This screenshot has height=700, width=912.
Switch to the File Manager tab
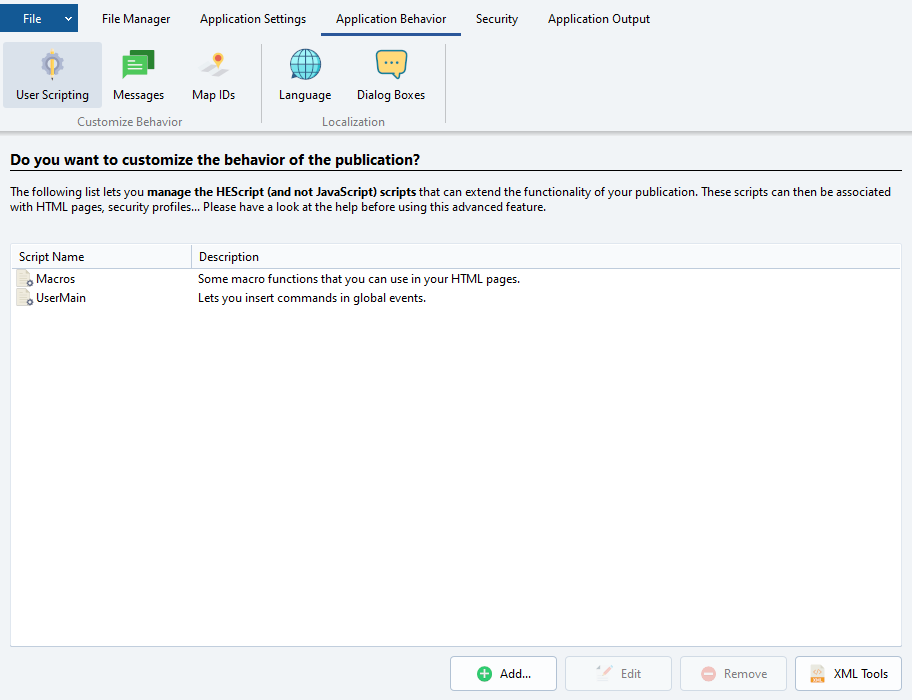click(136, 19)
